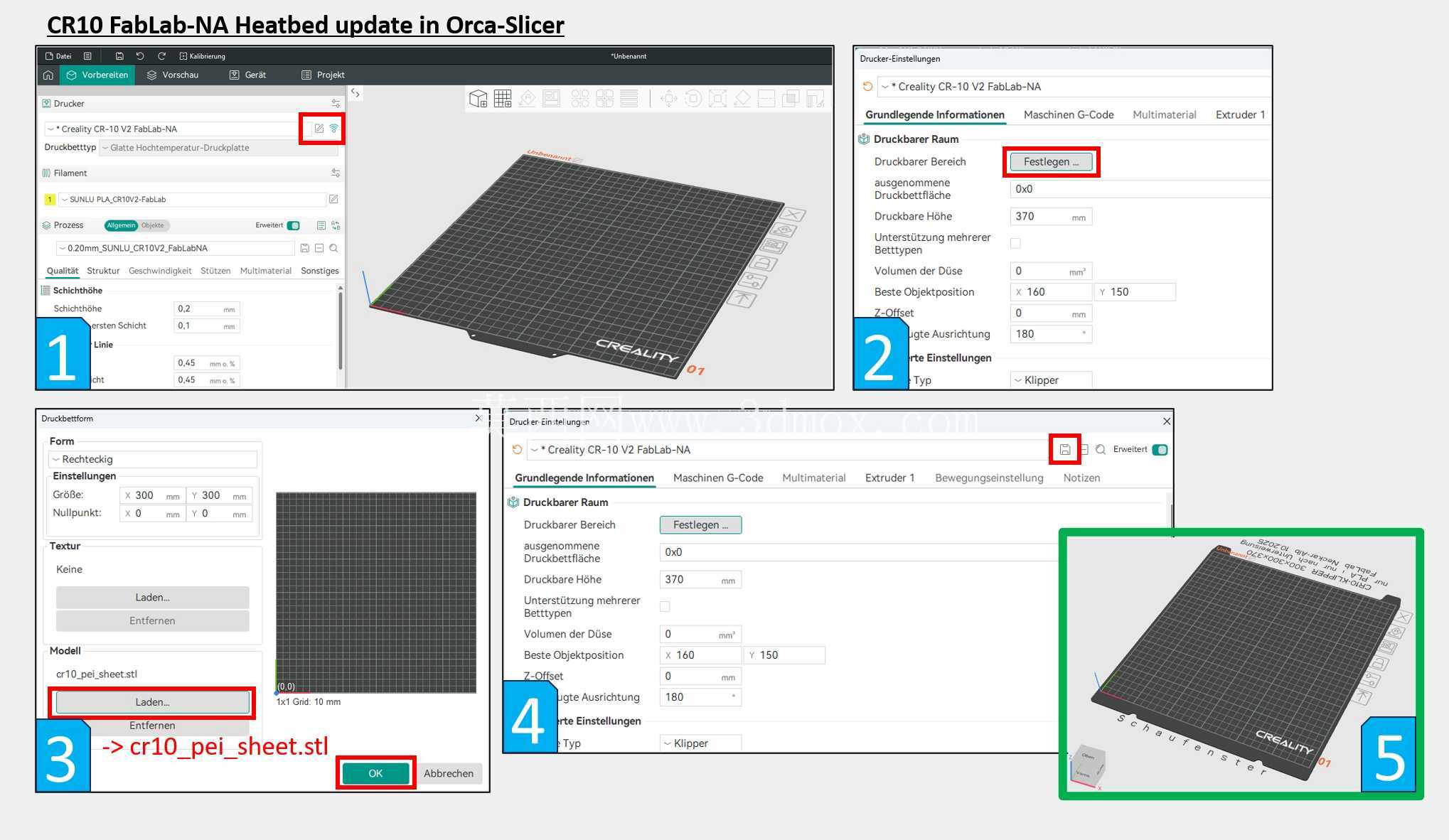The image size is (1449, 840).
Task: Switch to the Projekt tab
Action: point(323,75)
